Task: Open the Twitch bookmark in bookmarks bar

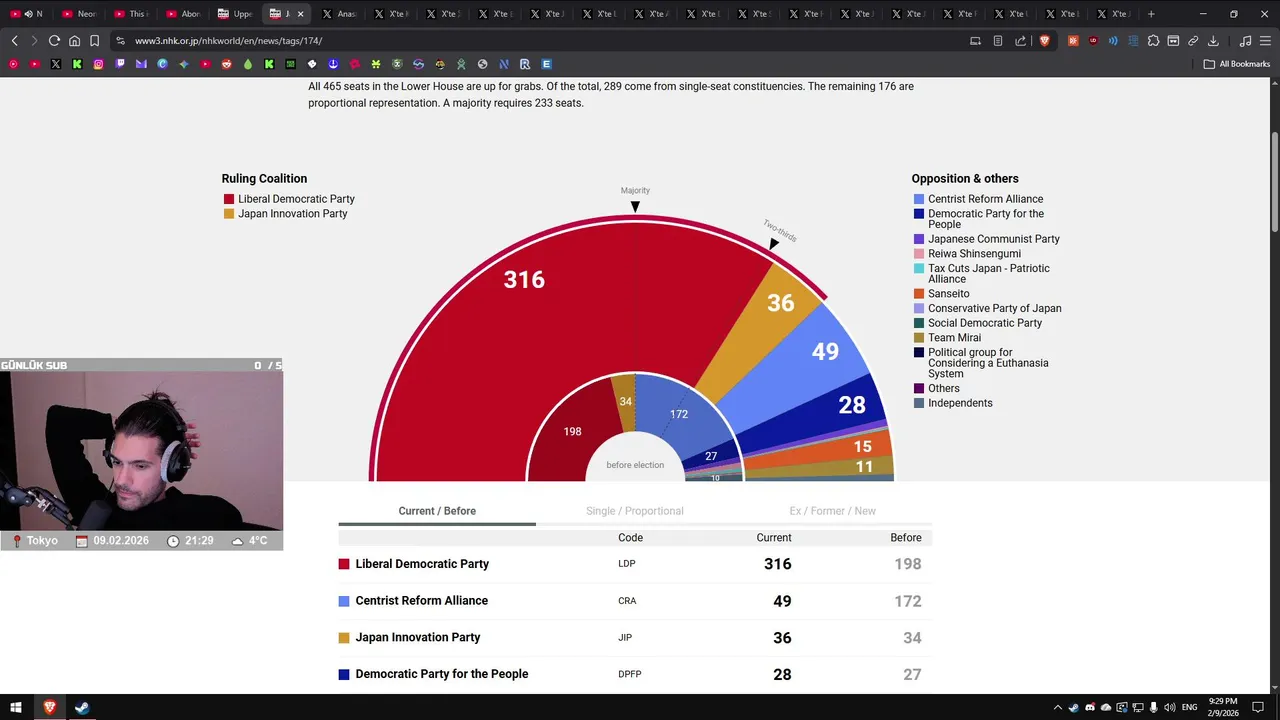Action: click(x=120, y=64)
